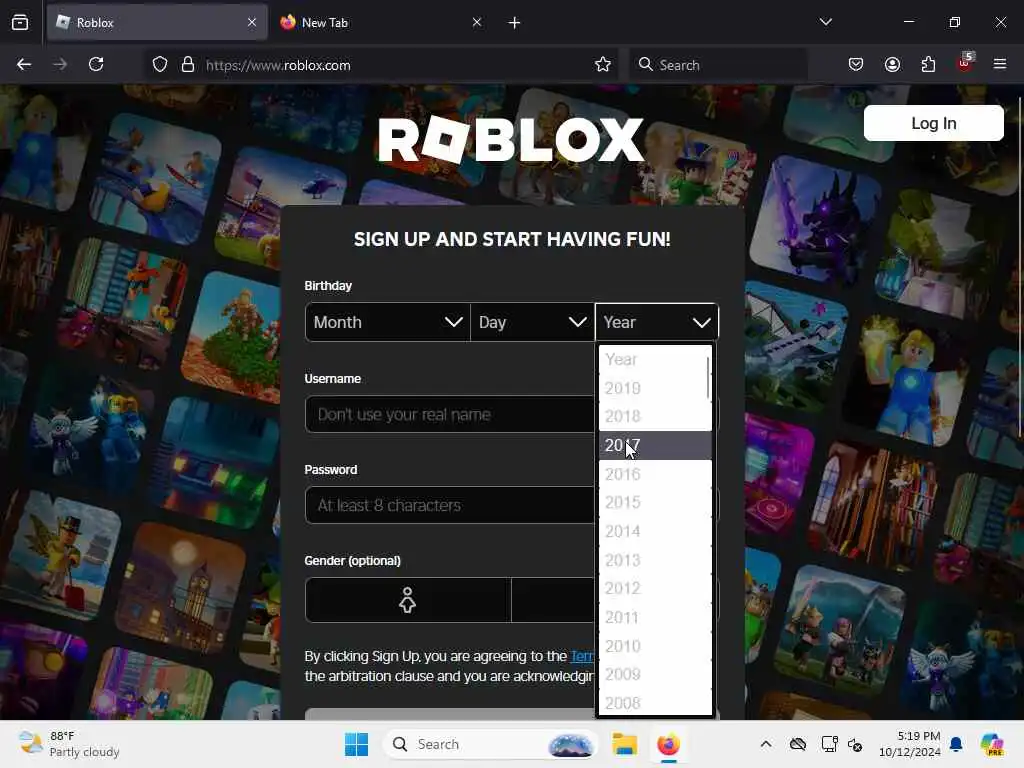Open uBlock extension icon with badge
The height and width of the screenshot is (768, 1024).
tap(965, 63)
